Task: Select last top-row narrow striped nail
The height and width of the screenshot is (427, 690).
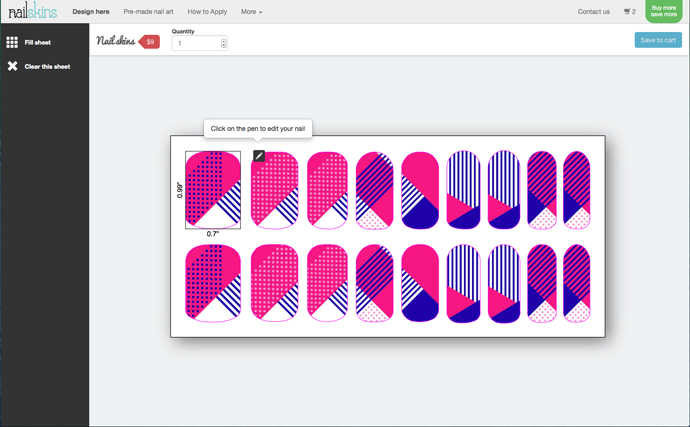Action: [576, 190]
